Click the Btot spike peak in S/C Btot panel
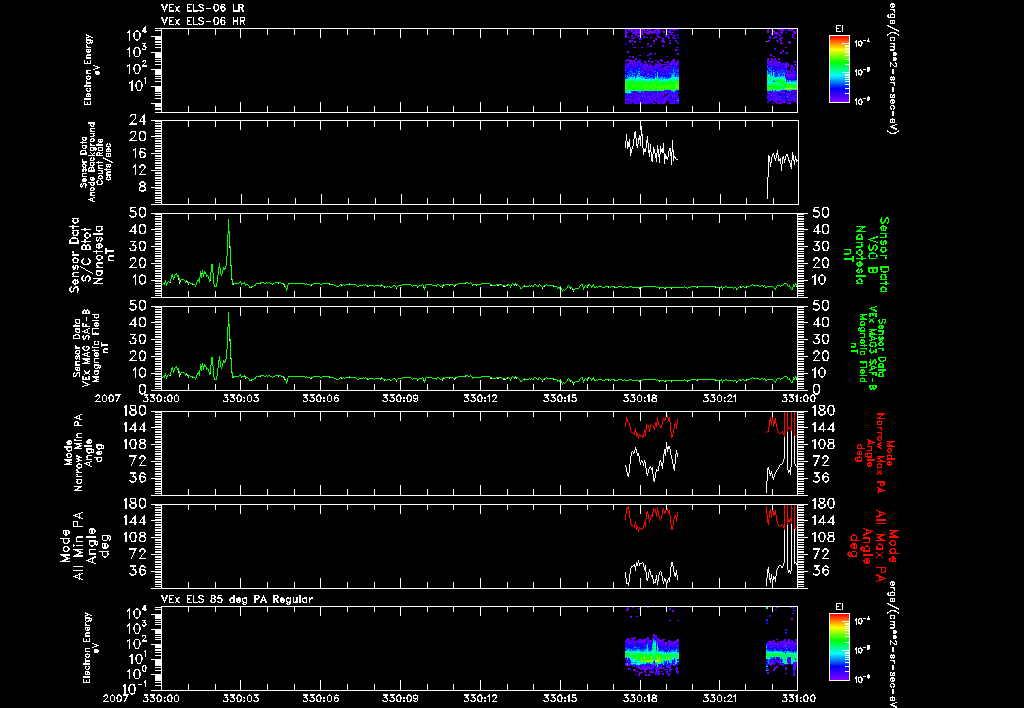1024x708 pixels. point(229,221)
